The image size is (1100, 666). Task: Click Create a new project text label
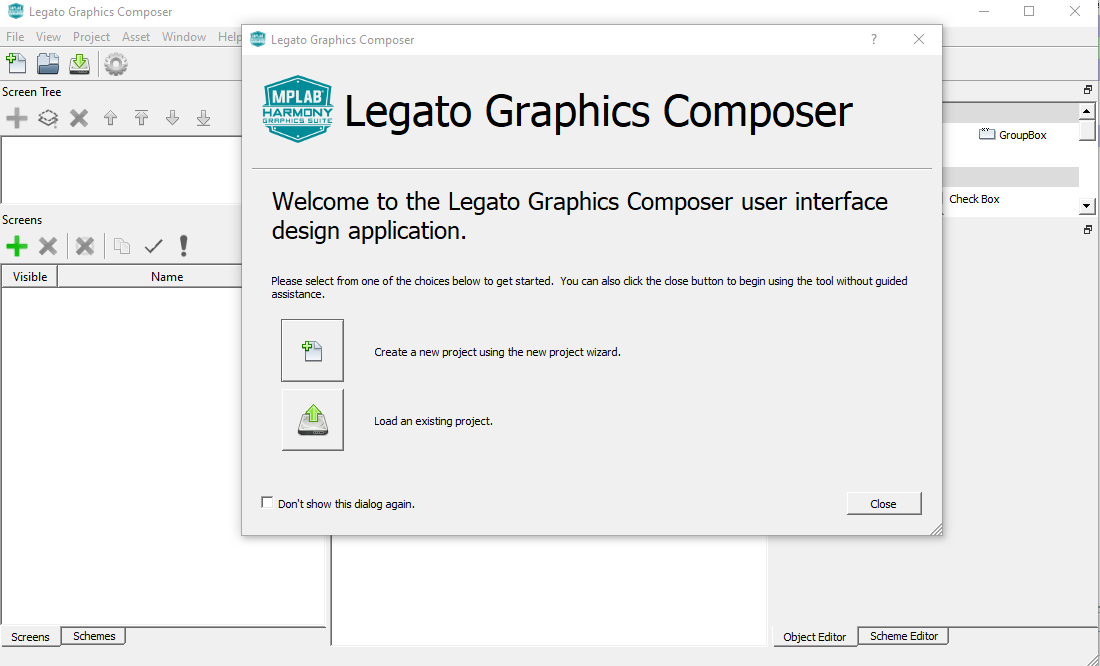[497, 352]
